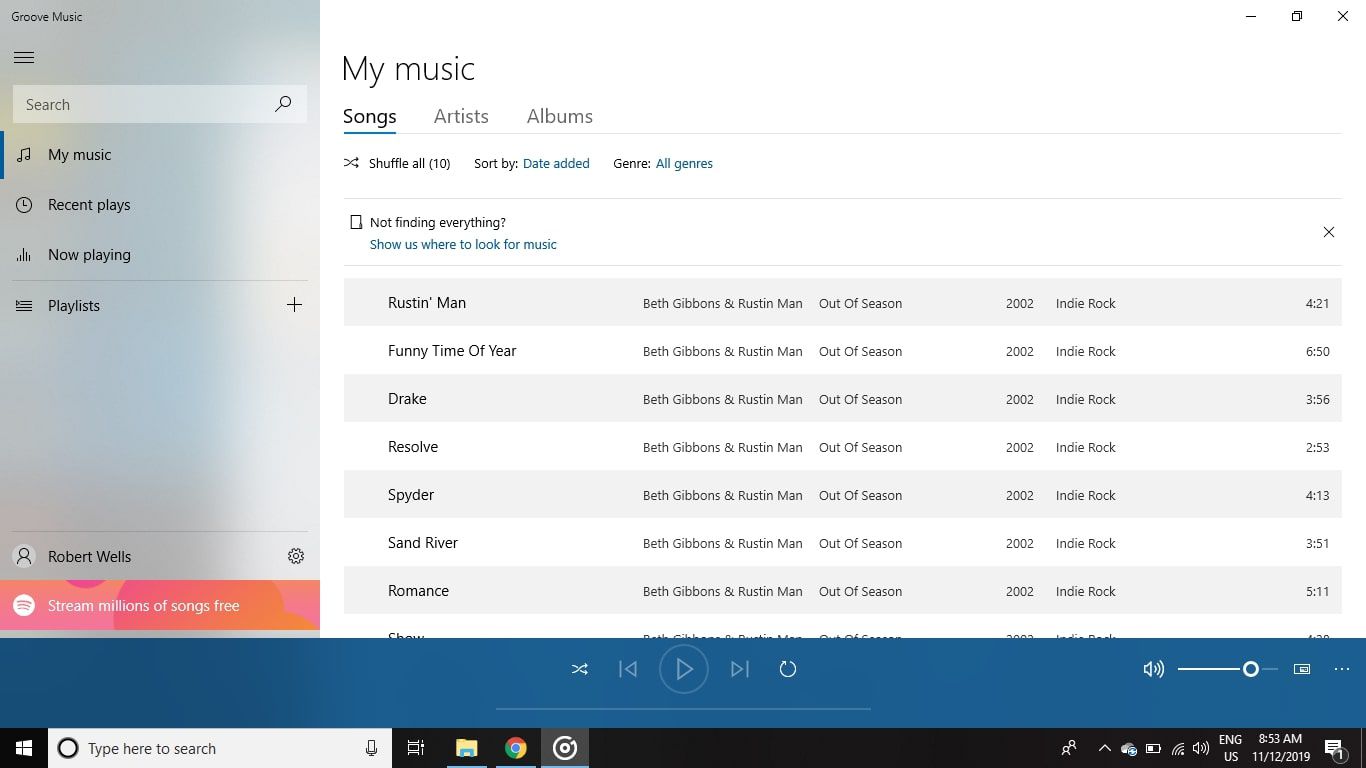Open File Explorer from taskbar
This screenshot has height=768, width=1366.
467,748
